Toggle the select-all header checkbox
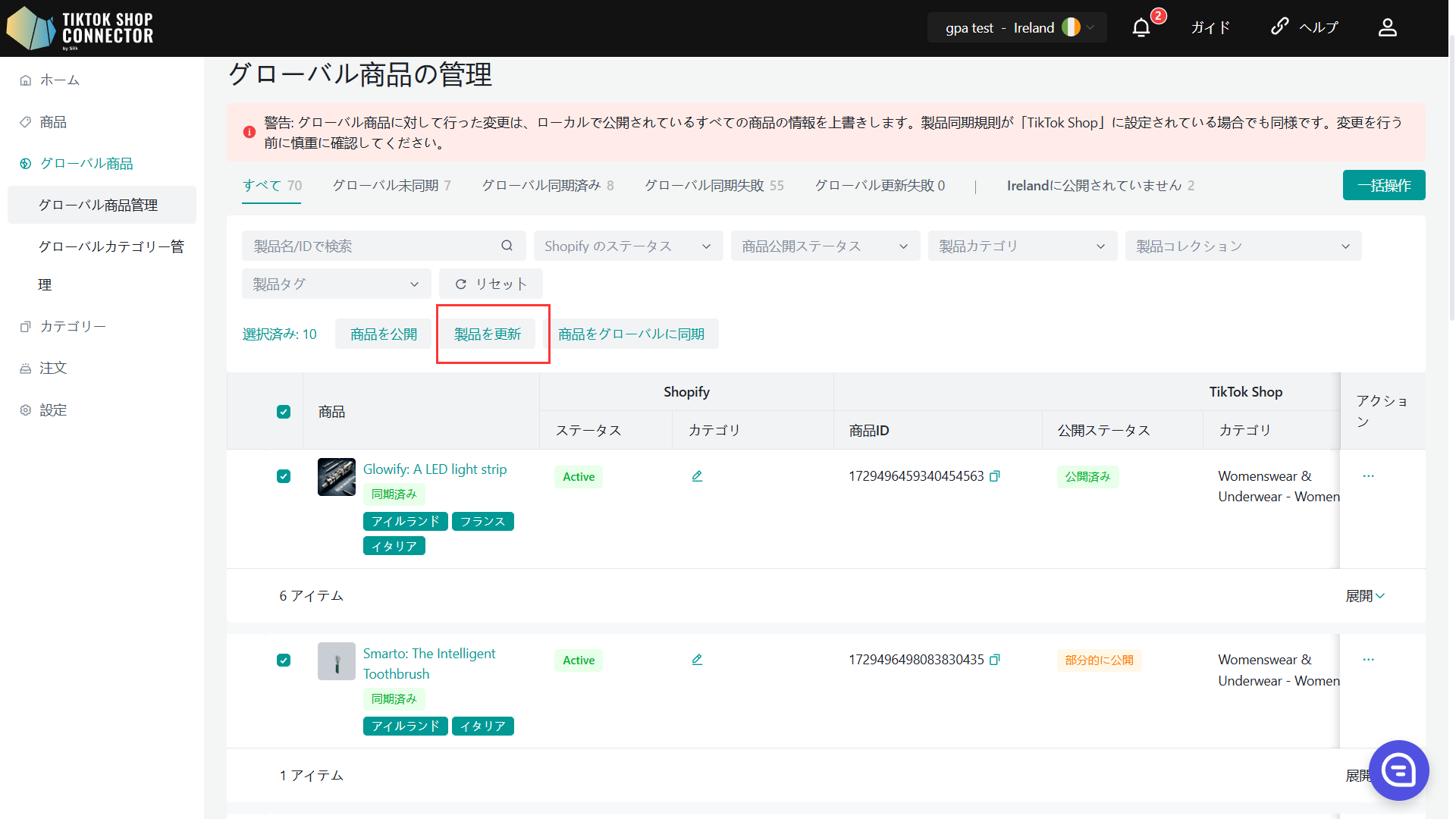This screenshot has height=819, width=1456. (284, 412)
